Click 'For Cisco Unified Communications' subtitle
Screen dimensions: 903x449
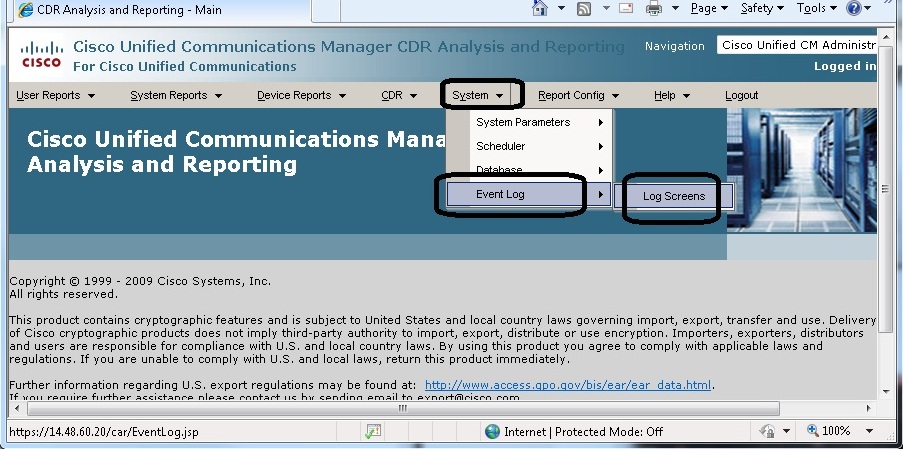tap(185, 66)
